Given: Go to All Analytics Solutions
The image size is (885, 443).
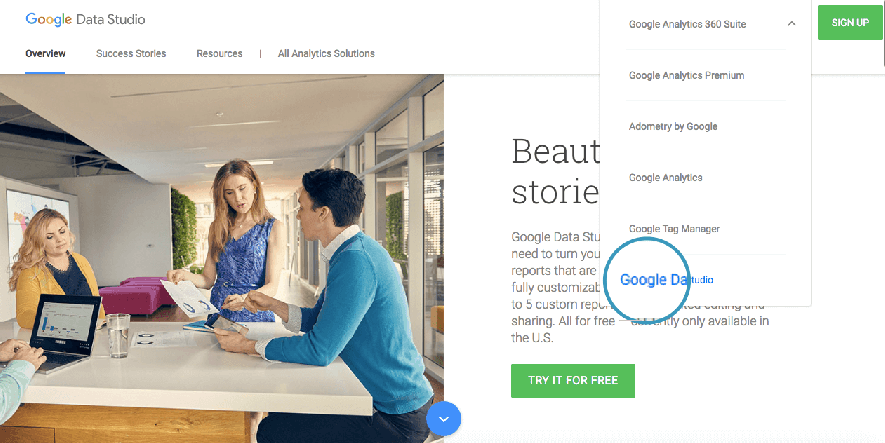Looking at the screenshot, I should click(x=326, y=54).
